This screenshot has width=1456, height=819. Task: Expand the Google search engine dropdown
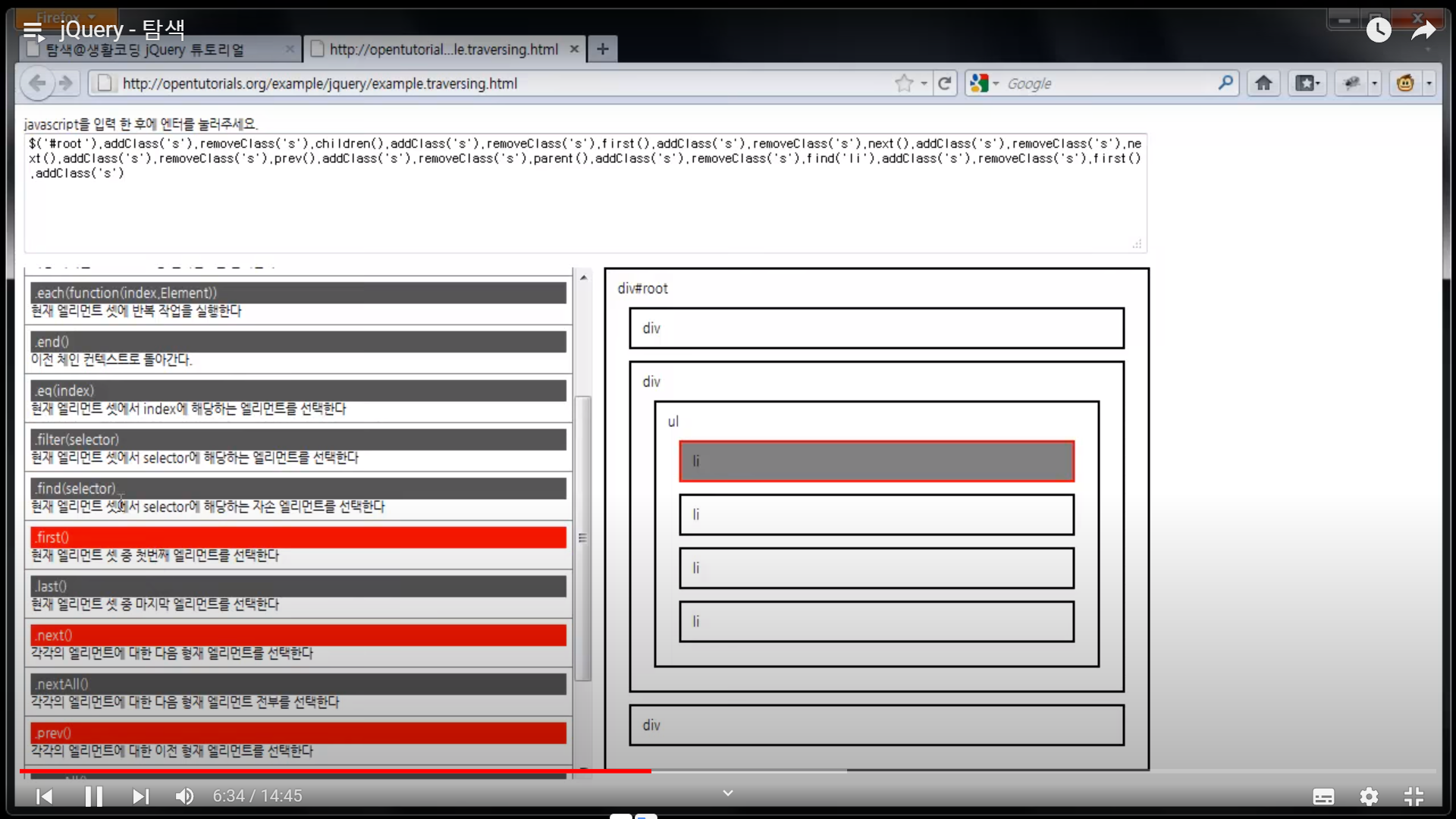coord(996,83)
